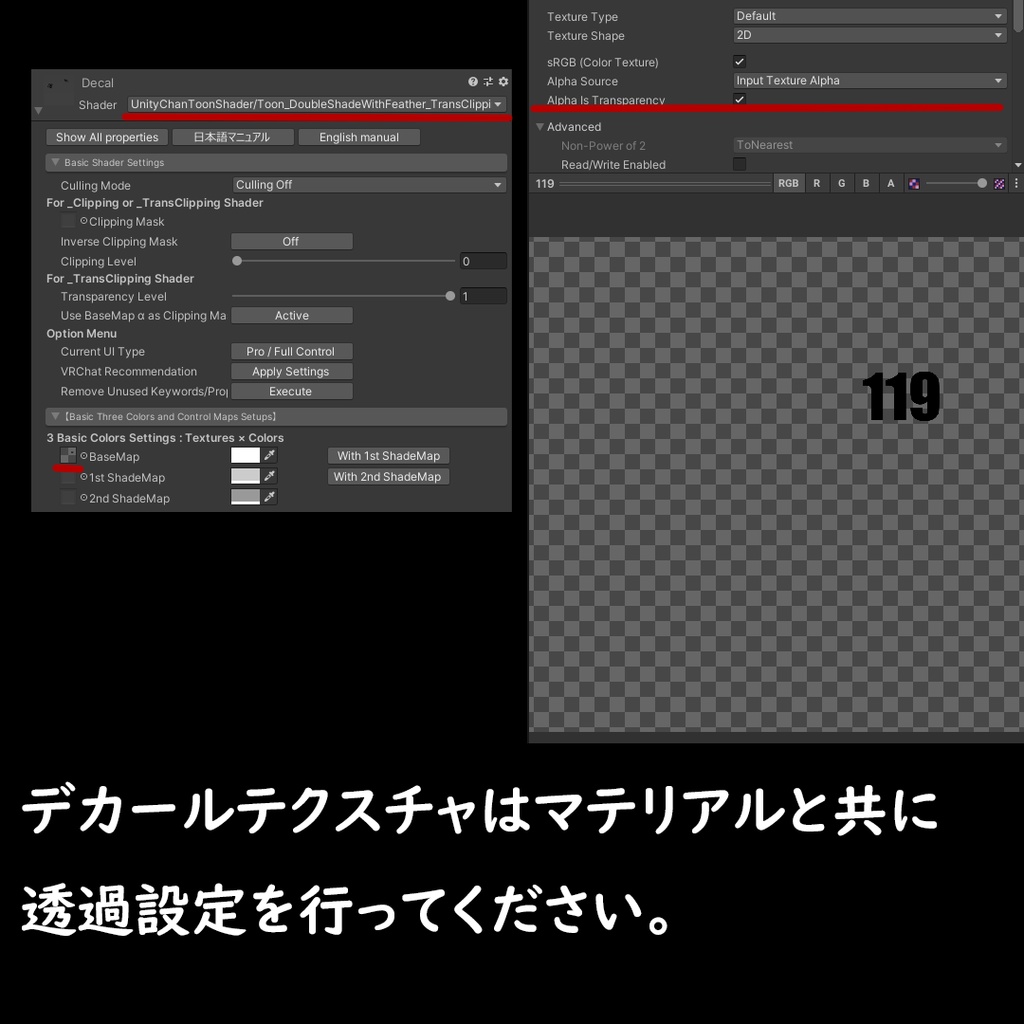The width and height of the screenshot is (1024, 1024).
Task: Click Transparency Level value field
Action: pyautogui.click(x=483, y=296)
